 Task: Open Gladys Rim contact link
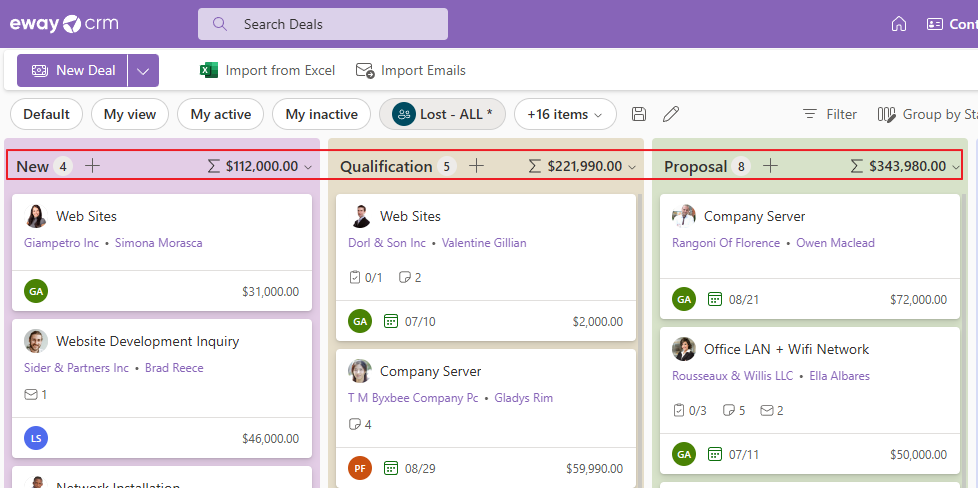pos(524,398)
